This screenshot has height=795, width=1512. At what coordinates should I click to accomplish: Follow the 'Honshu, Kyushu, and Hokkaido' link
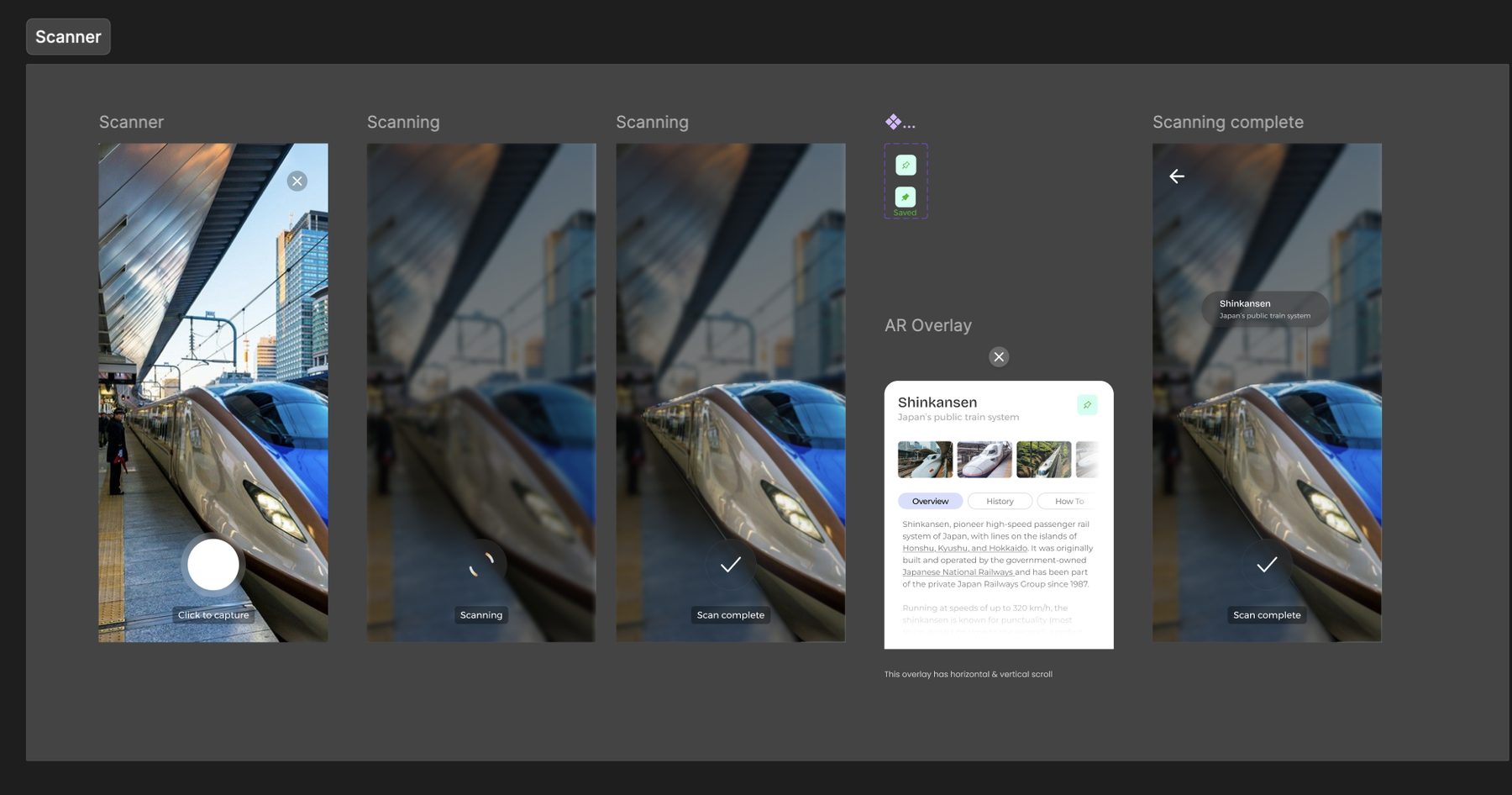[965, 548]
